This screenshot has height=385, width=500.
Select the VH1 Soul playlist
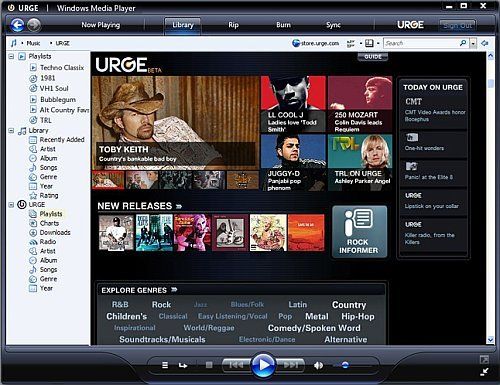coord(54,89)
